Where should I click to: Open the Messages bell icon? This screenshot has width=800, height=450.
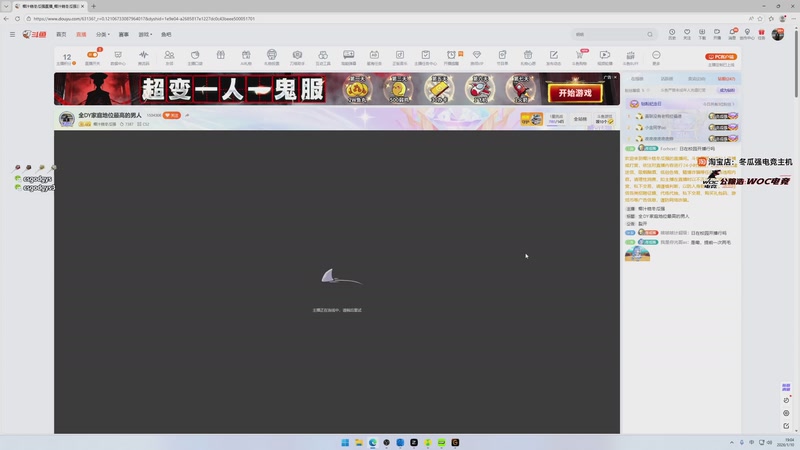point(732,32)
